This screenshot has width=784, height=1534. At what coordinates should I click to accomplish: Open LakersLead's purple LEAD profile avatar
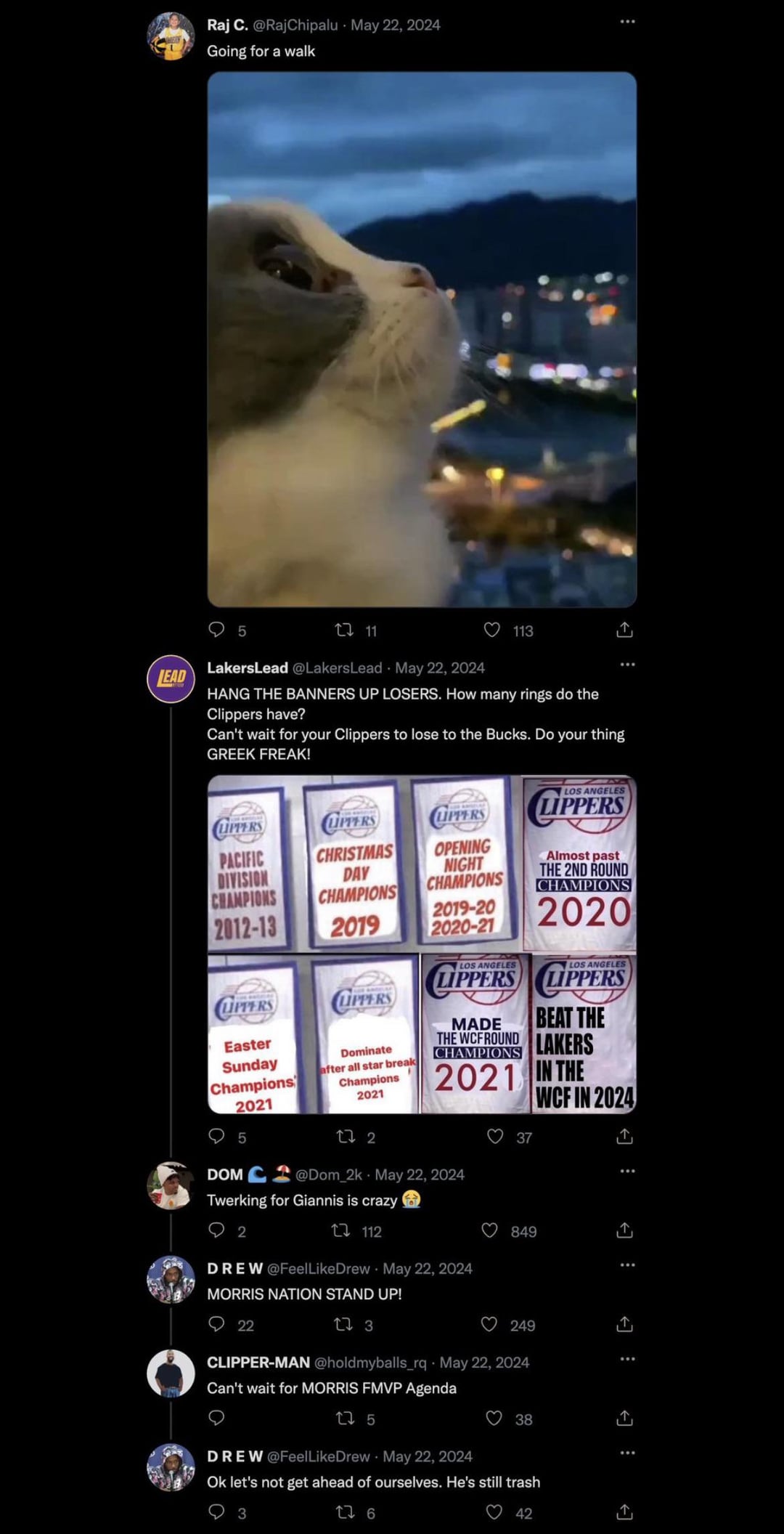tap(171, 678)
